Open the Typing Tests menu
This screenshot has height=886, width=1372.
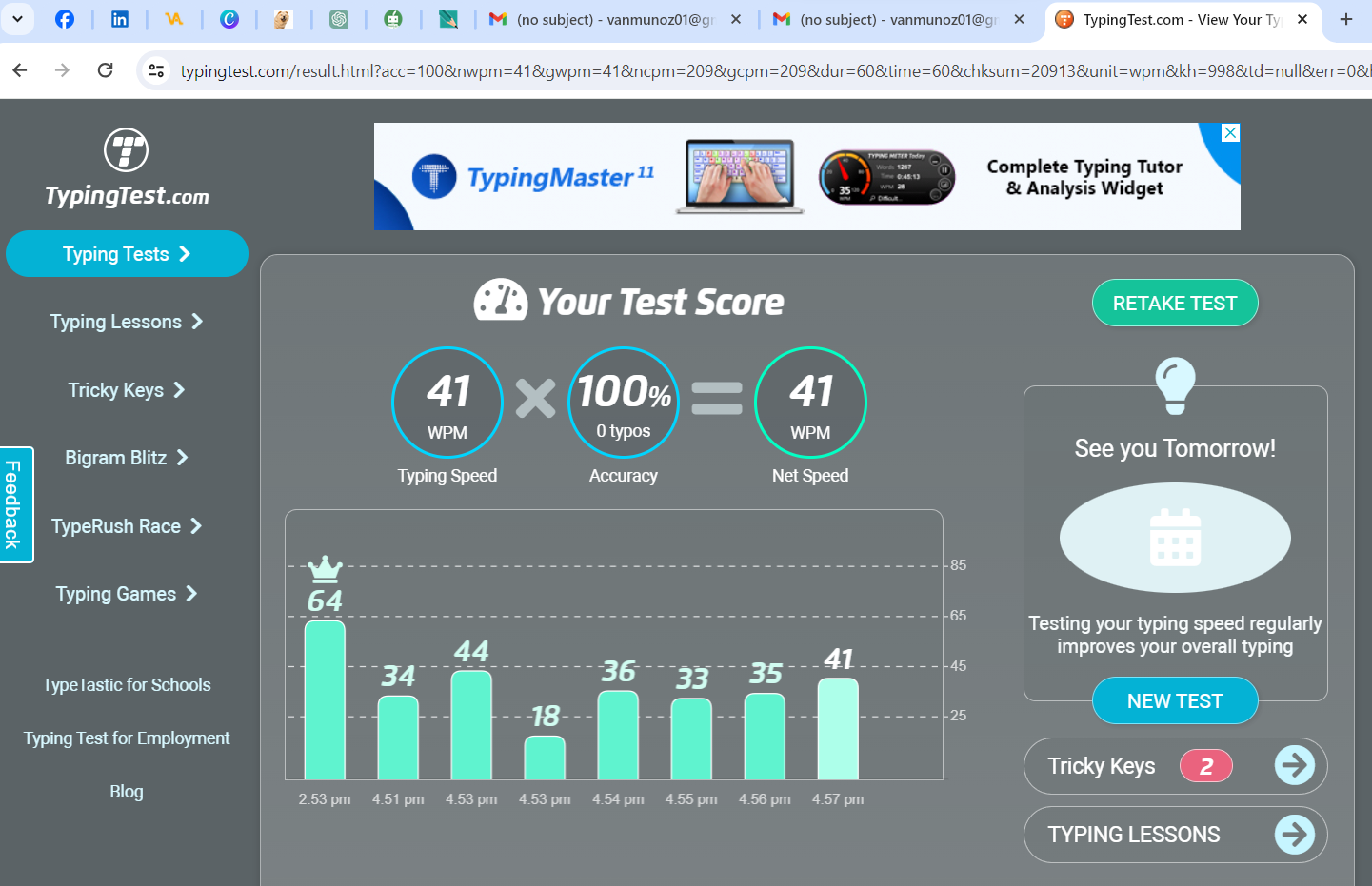point(127,254)
